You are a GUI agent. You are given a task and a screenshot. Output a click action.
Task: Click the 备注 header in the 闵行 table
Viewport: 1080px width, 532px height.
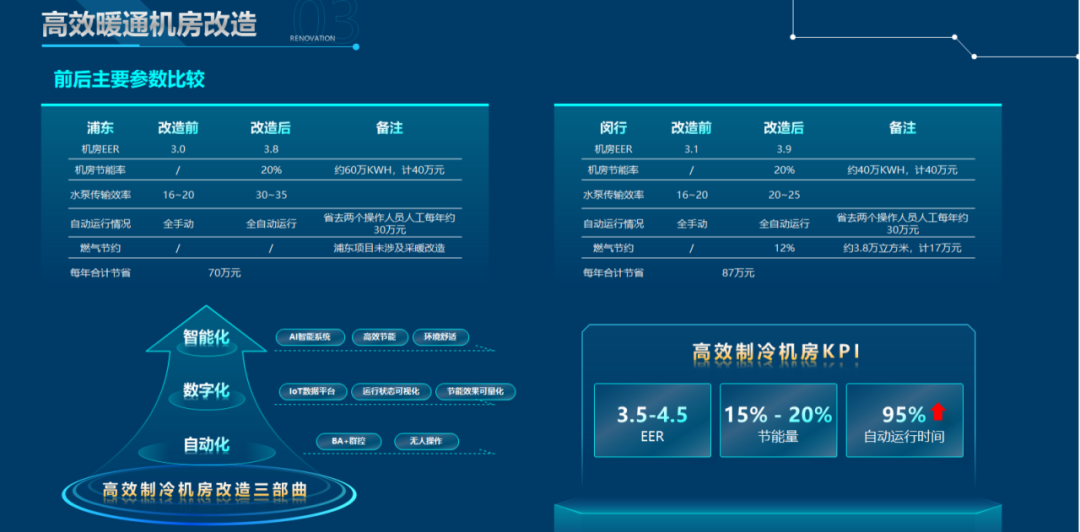pyautogui.click(x=902, y=127)
